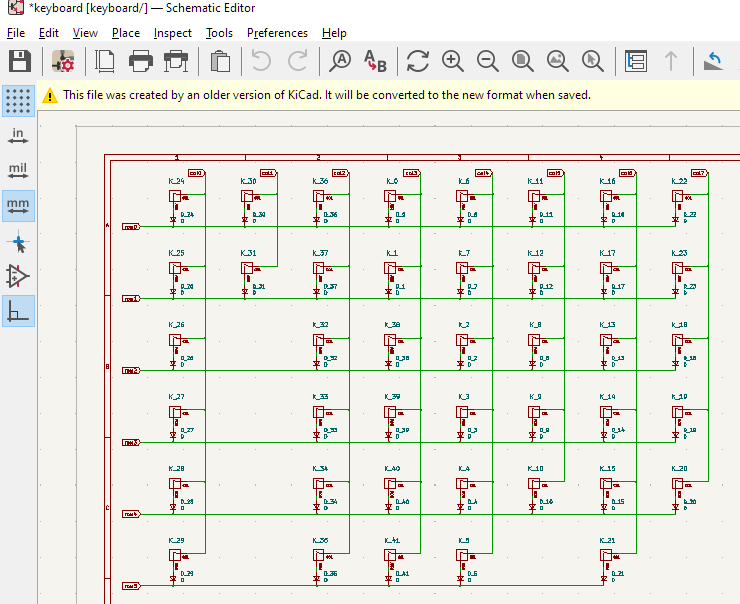Click the Print icon
The width and height of the screenshot is (740, 604).
pos(141,61)
